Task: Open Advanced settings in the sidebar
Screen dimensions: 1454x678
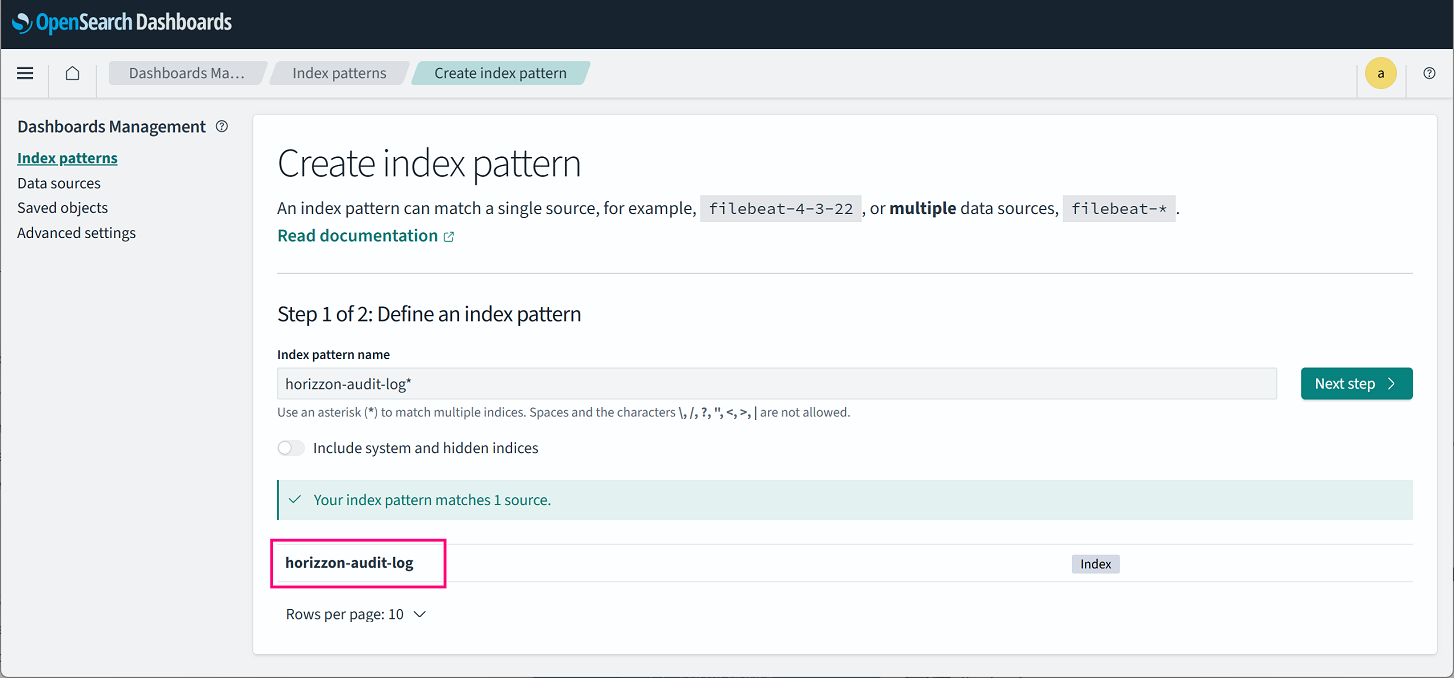Action: point(76,233)
